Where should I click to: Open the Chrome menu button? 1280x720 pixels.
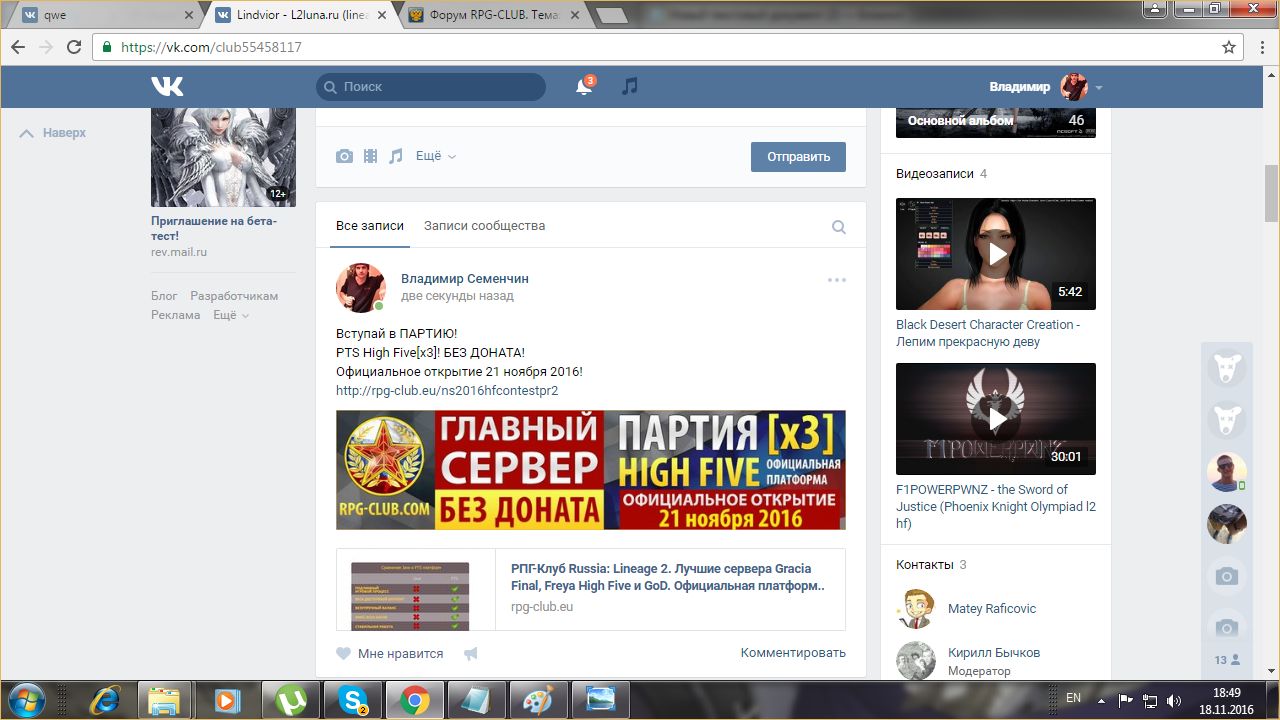1260,47
